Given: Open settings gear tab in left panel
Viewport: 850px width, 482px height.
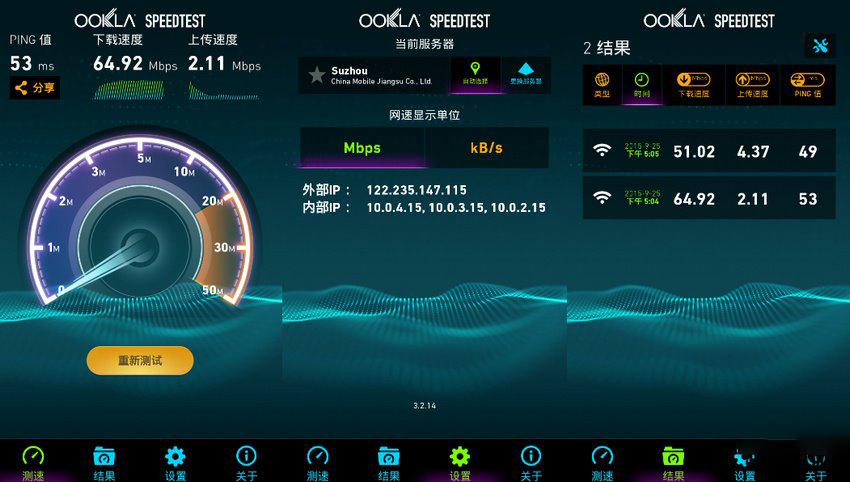Looking at the screenshot, I should (x=175, y=462).
